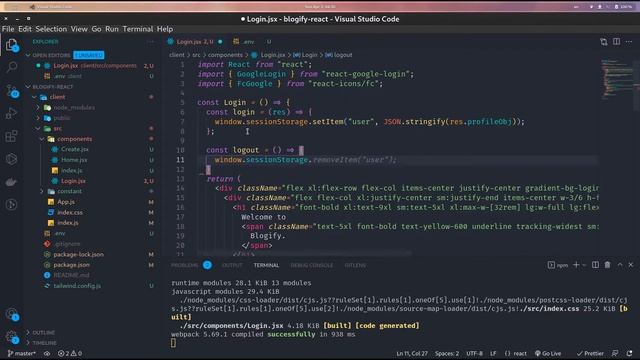
Task: Switch to the Output panel tab
Action: [232, 265]
